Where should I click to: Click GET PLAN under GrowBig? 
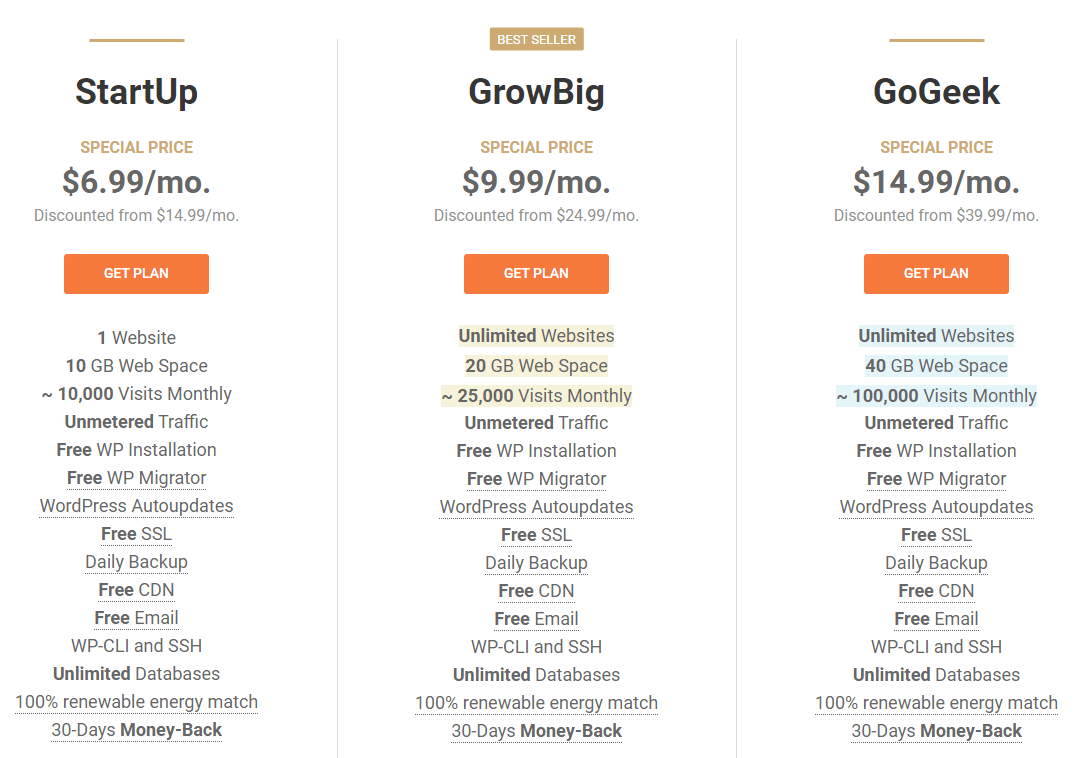coord(536,274)
